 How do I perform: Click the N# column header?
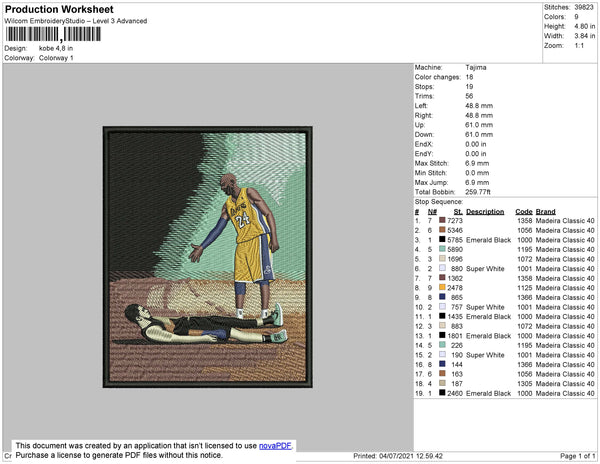pyautogui.click(x=432, y=212)
